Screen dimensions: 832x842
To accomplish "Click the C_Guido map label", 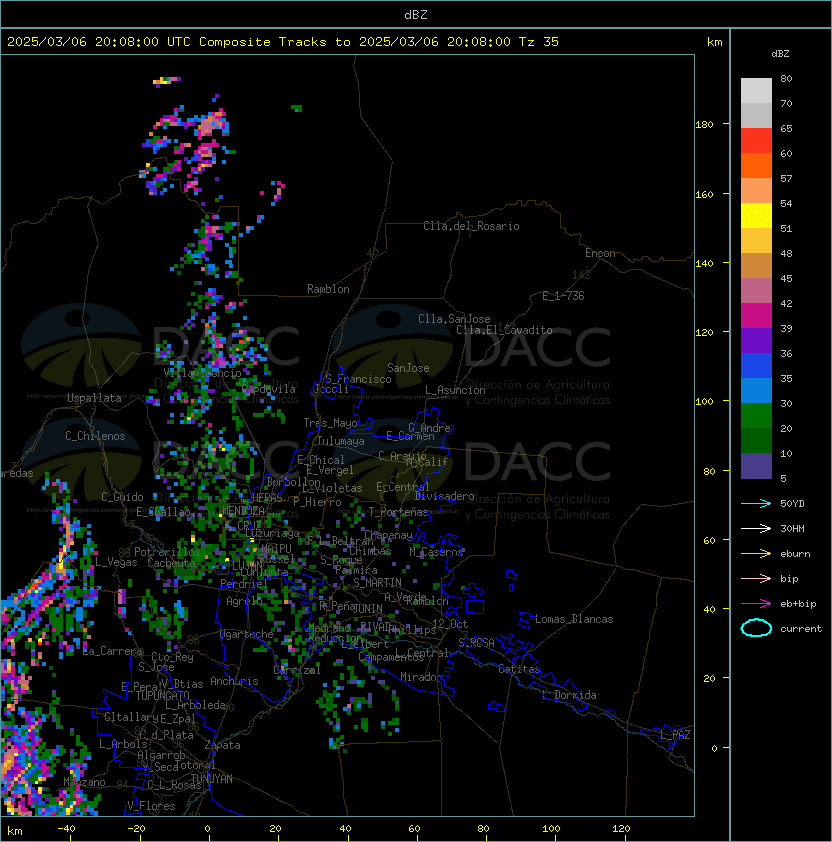I will (x=122, y=497).
